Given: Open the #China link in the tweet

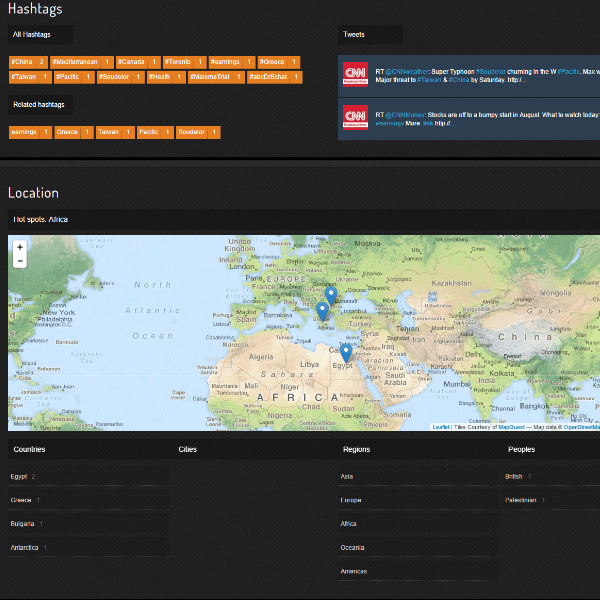Looking at the screenshot, I should [x=458, y=80].
